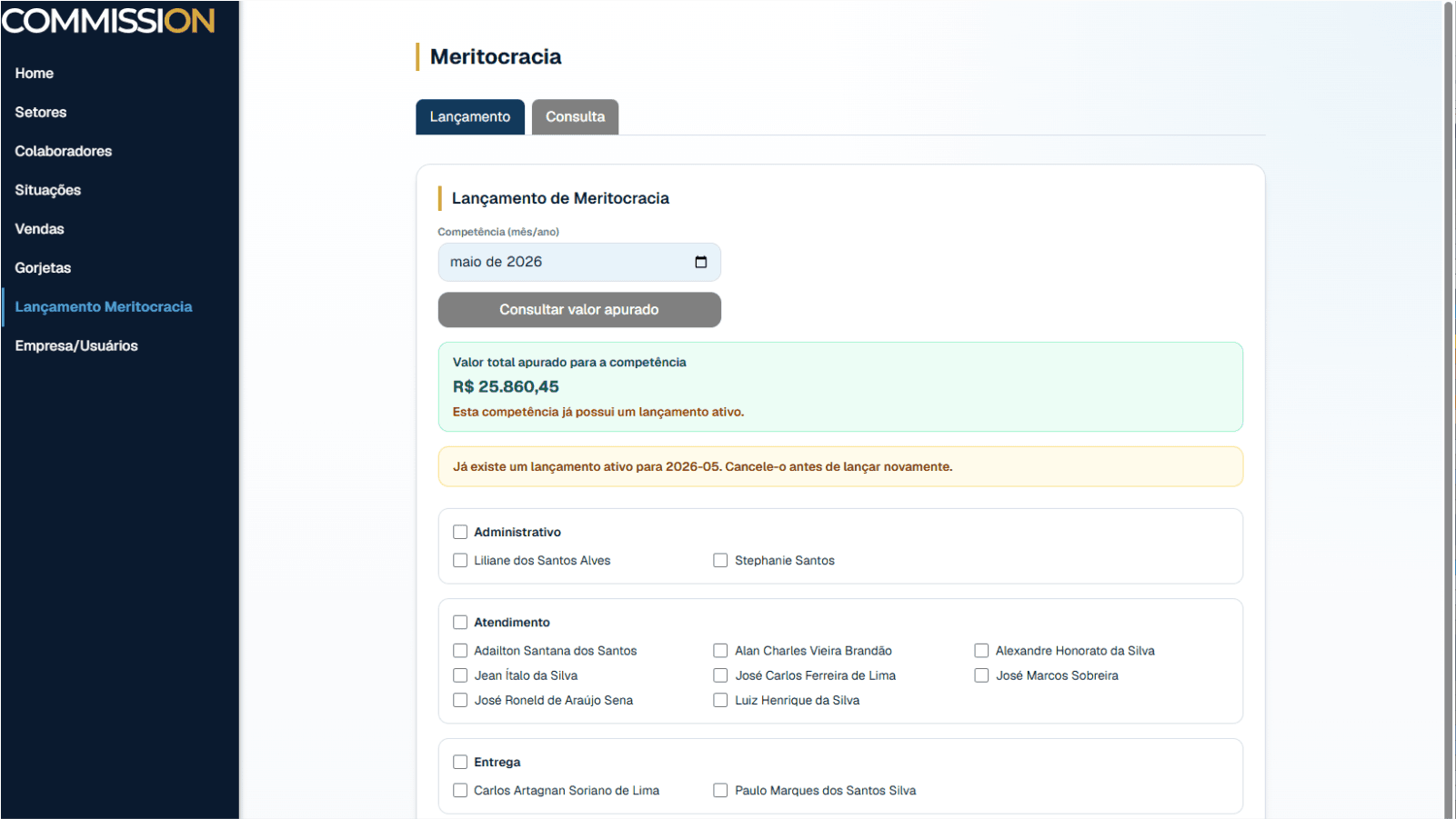The width and height of the screenshot is (1456, 819).
Task: Select the Jean Ítalo da Silva checkbox
Action: tap(460, 675)
